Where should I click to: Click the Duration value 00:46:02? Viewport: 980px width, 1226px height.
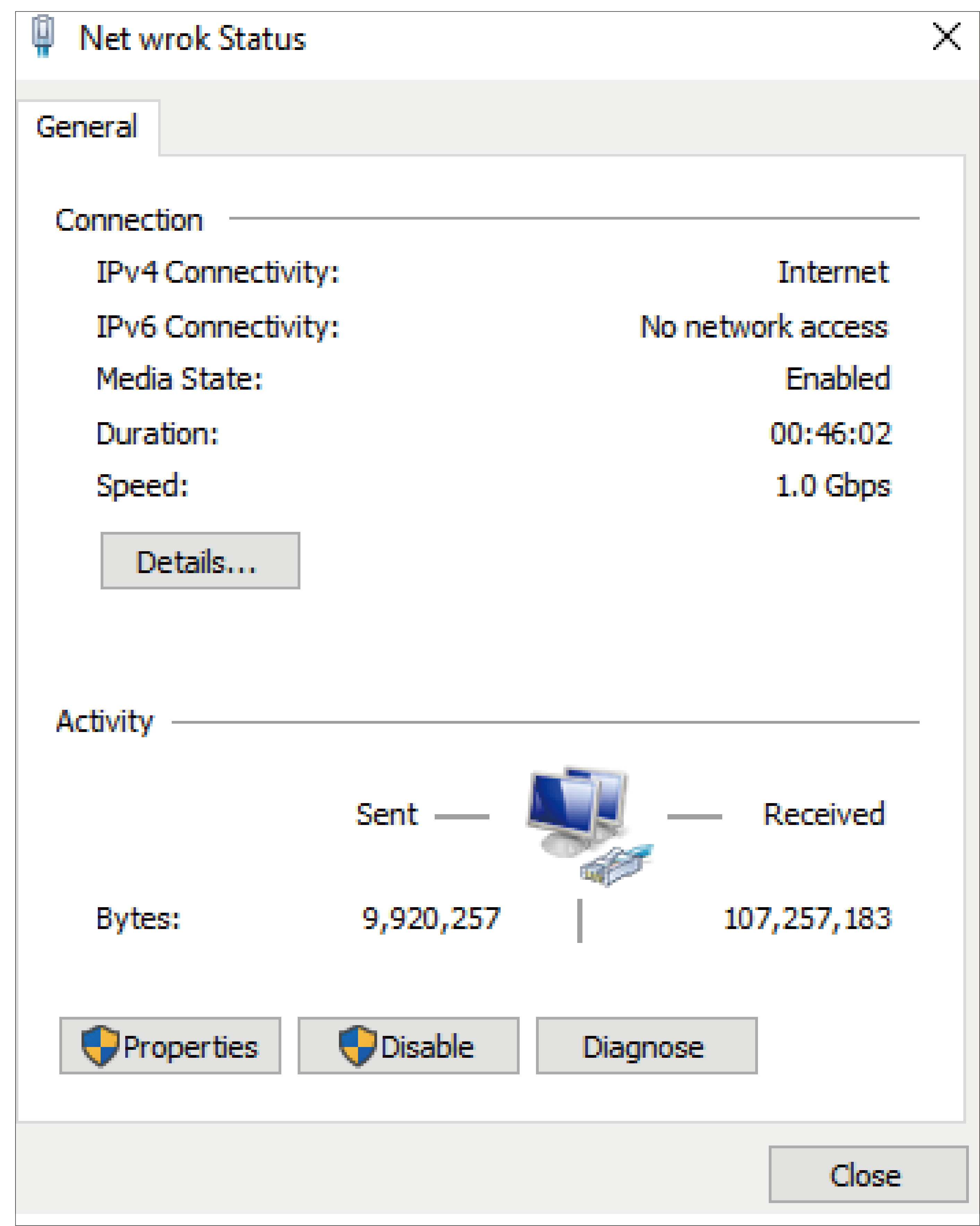point(830,433)
